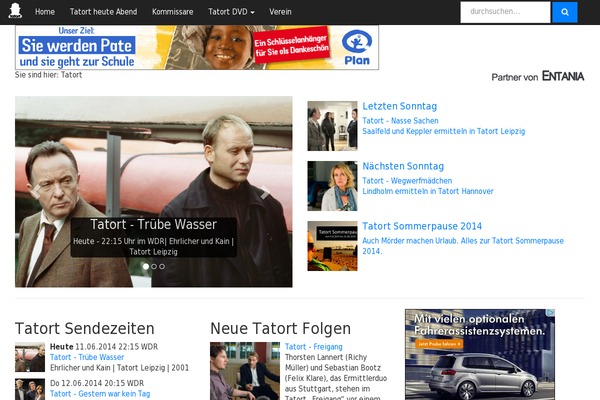Open Lindholm ermitteln in Tatort Hannover link
600x400 pixels.
pyautogui.click(x=428, y=191)
